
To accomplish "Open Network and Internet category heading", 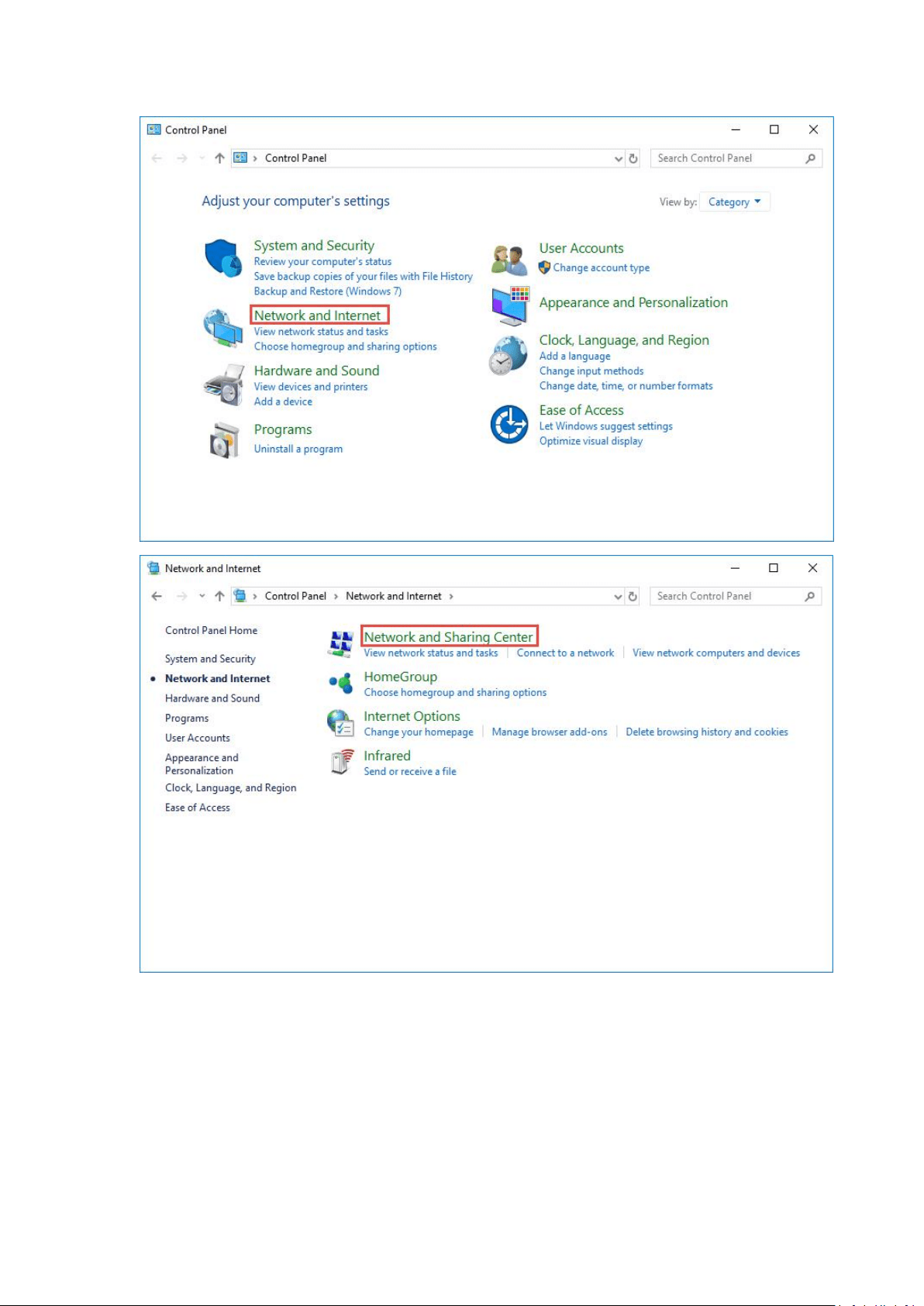I will (x=318, y=315).
